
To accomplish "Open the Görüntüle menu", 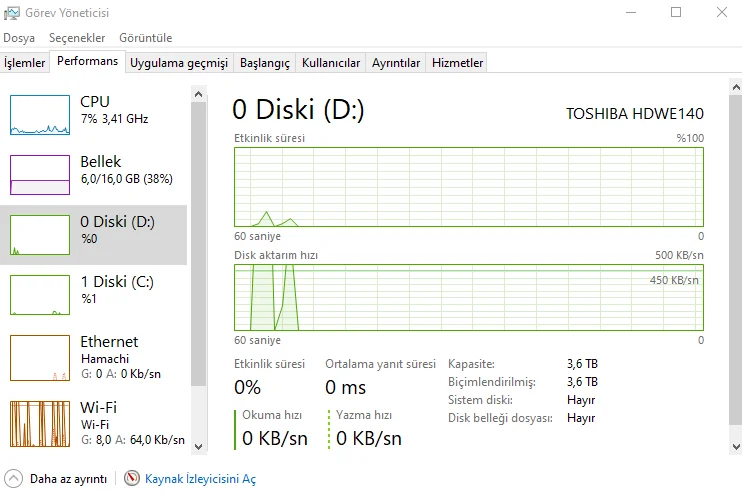I will pyautogui.click(x=146, y=38).
